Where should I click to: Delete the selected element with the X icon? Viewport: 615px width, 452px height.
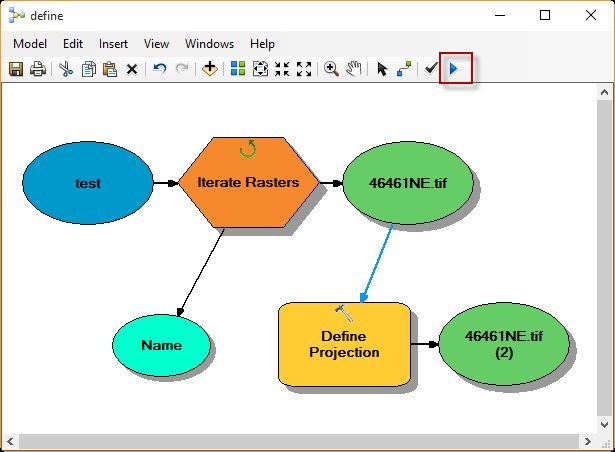132,69
